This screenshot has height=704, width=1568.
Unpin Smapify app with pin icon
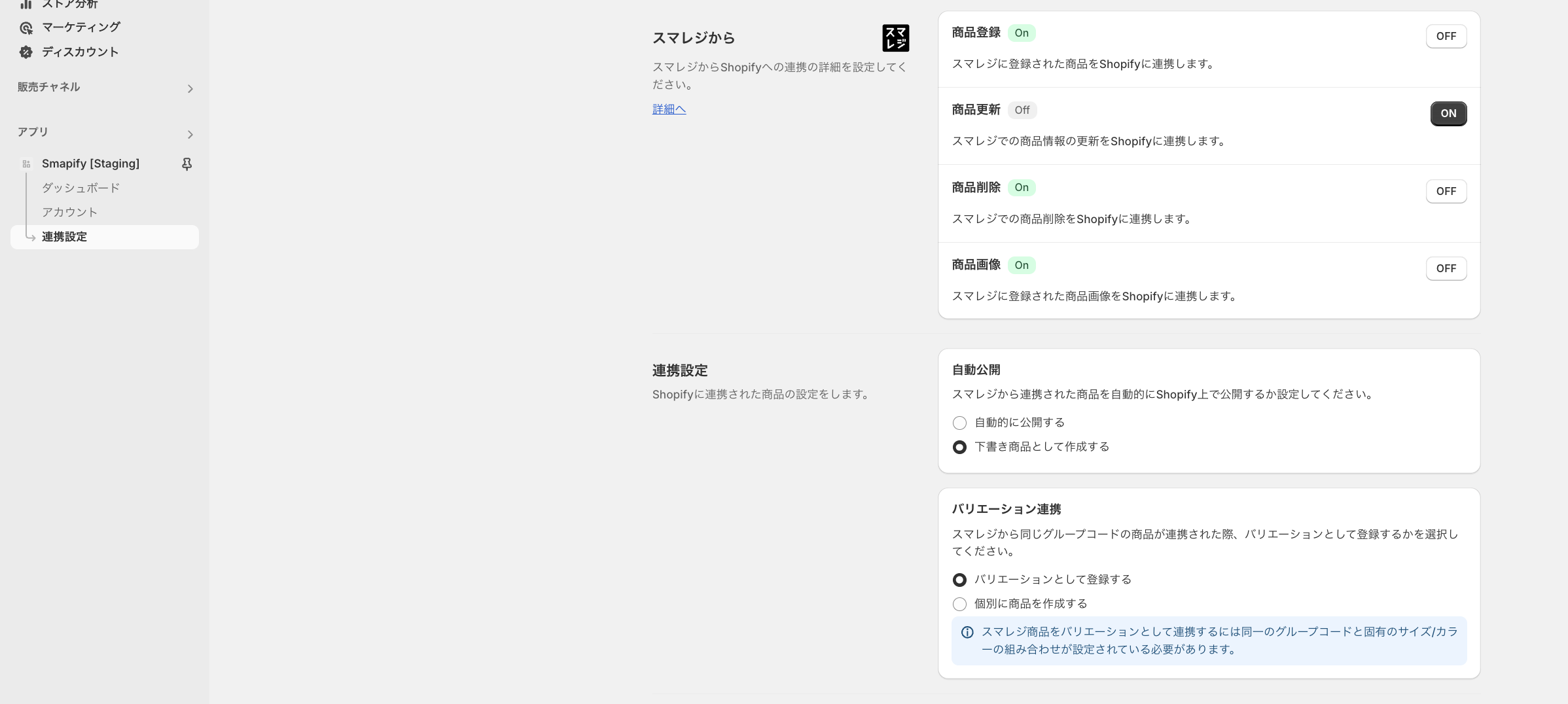187,164
